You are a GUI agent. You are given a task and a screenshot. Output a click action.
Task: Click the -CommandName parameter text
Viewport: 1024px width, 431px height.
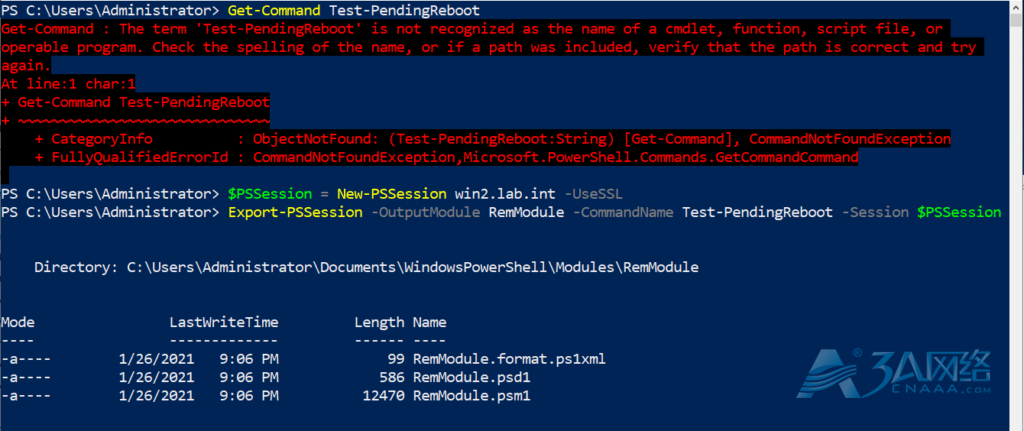click(623, 212)
